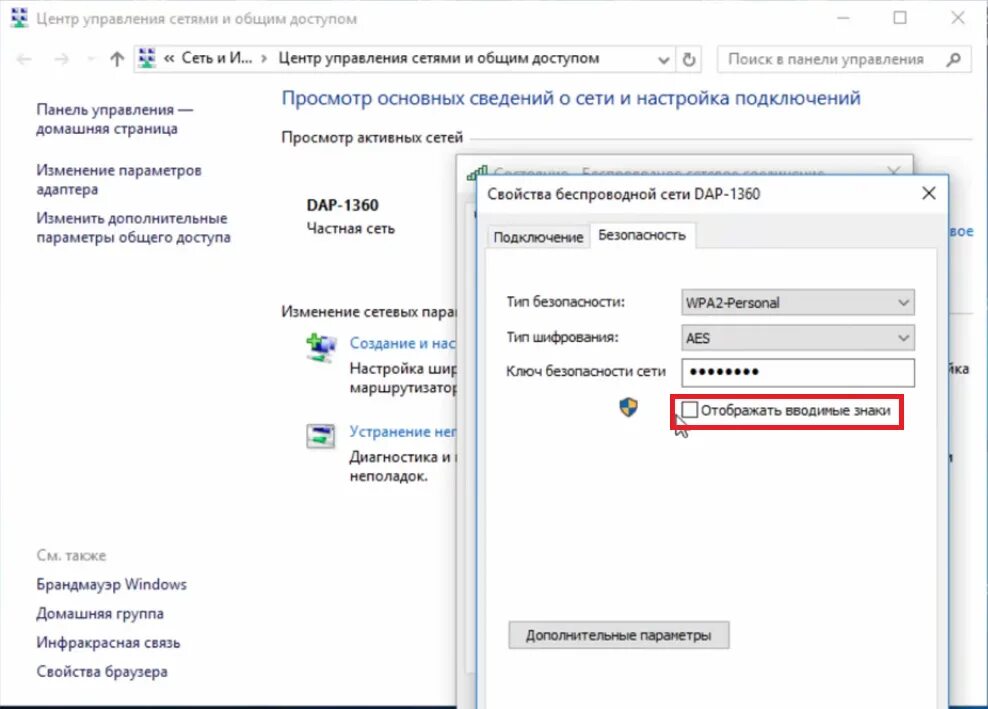This screenshot has height=709, width=988.
Task: Click the Back navigation arrow
Action: tap(24, 59)
